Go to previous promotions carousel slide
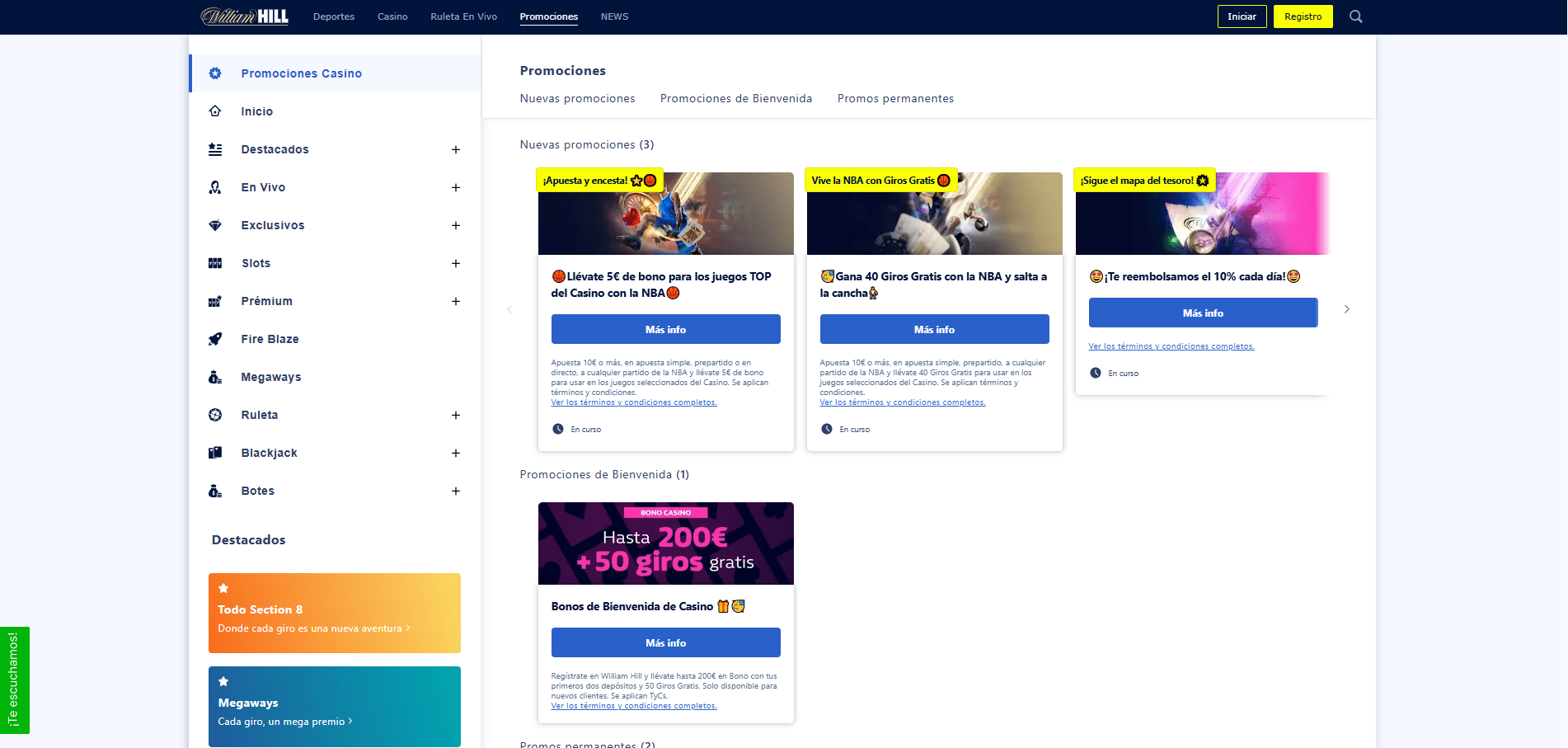Image resolution: width=1568 pixels, height=748 pixels. 509,309
